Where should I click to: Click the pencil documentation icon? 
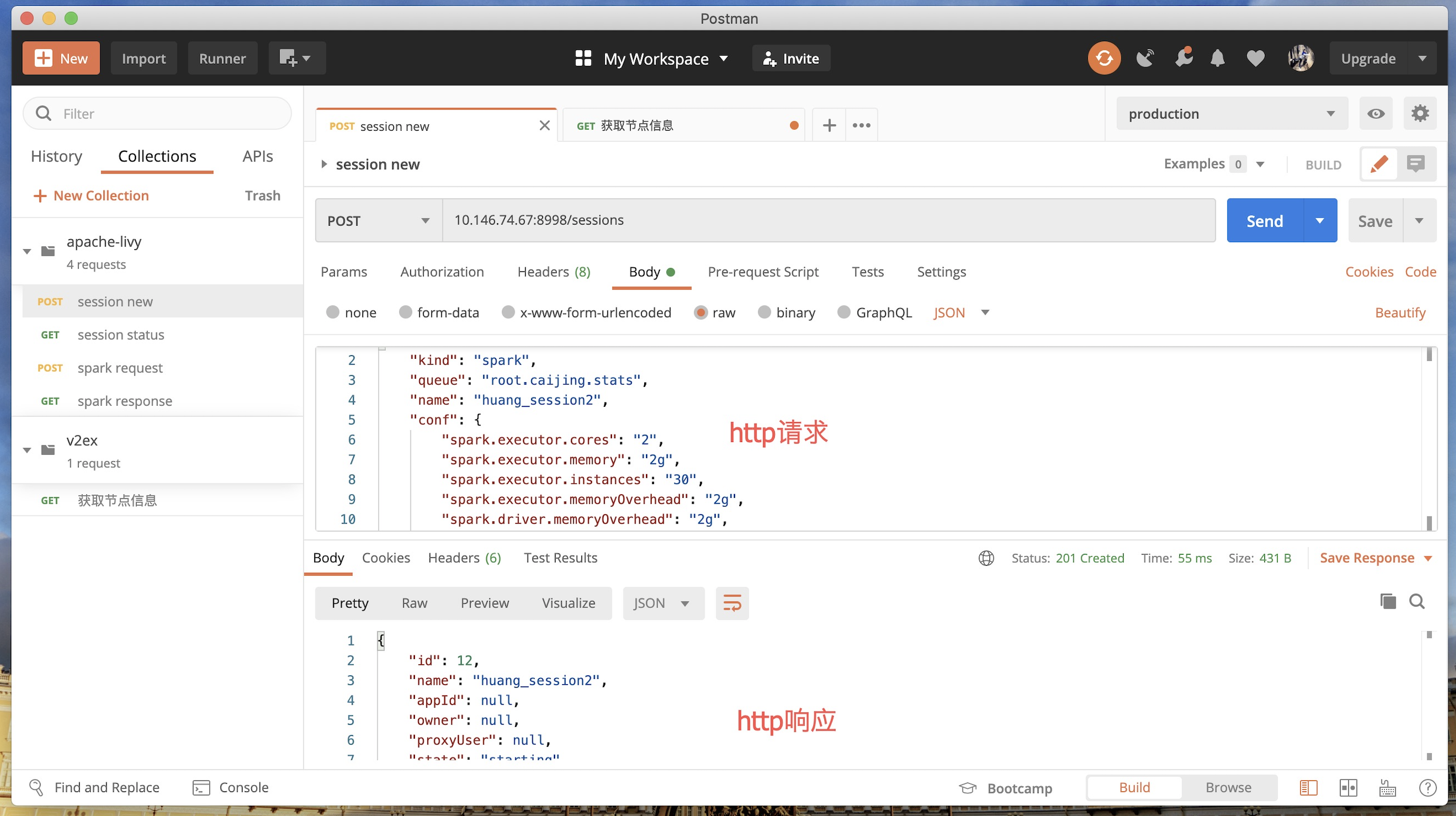pyautogui.click(x=1379, y=164)
